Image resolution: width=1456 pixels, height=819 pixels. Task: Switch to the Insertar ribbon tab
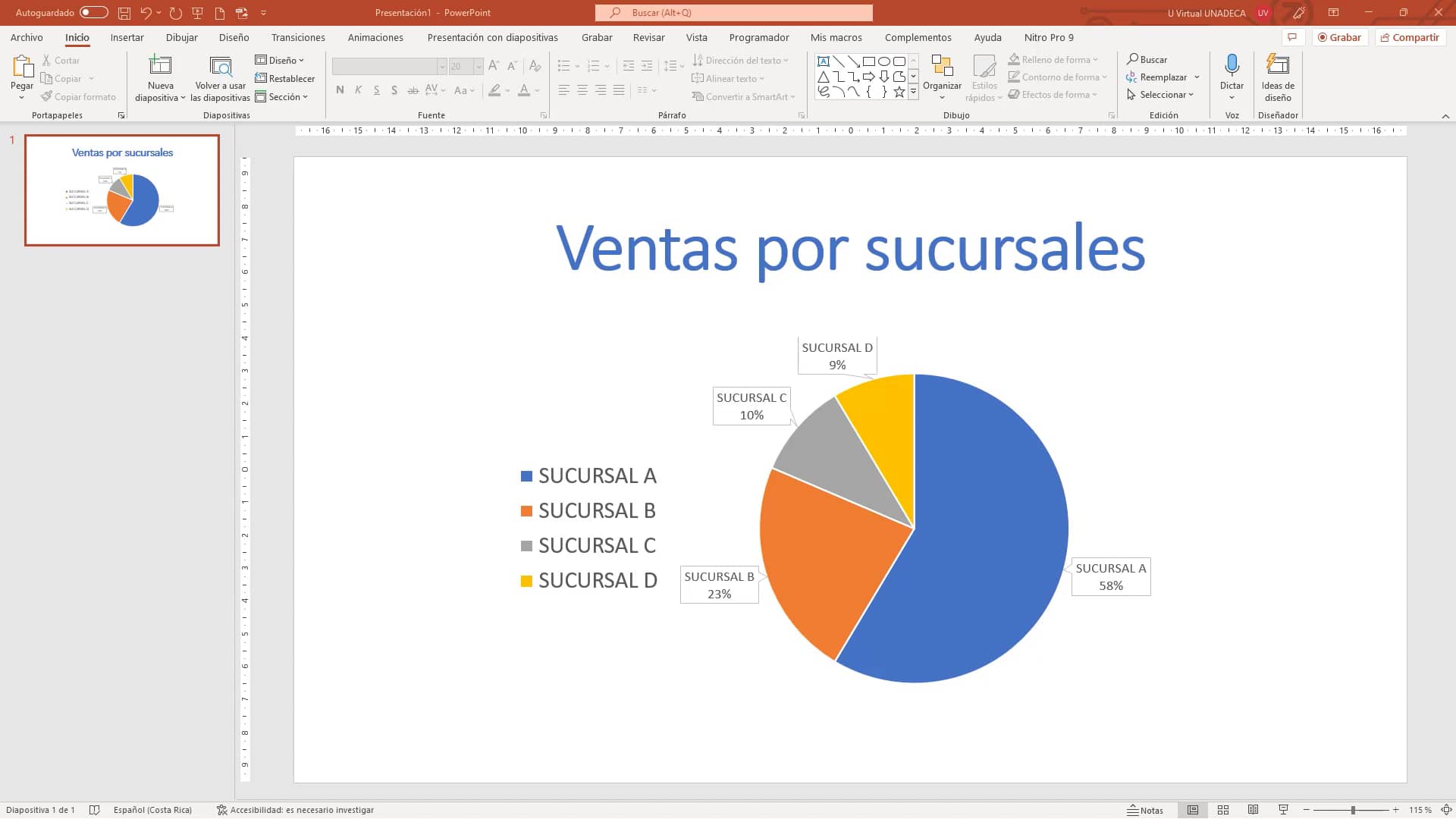(127, 37)
